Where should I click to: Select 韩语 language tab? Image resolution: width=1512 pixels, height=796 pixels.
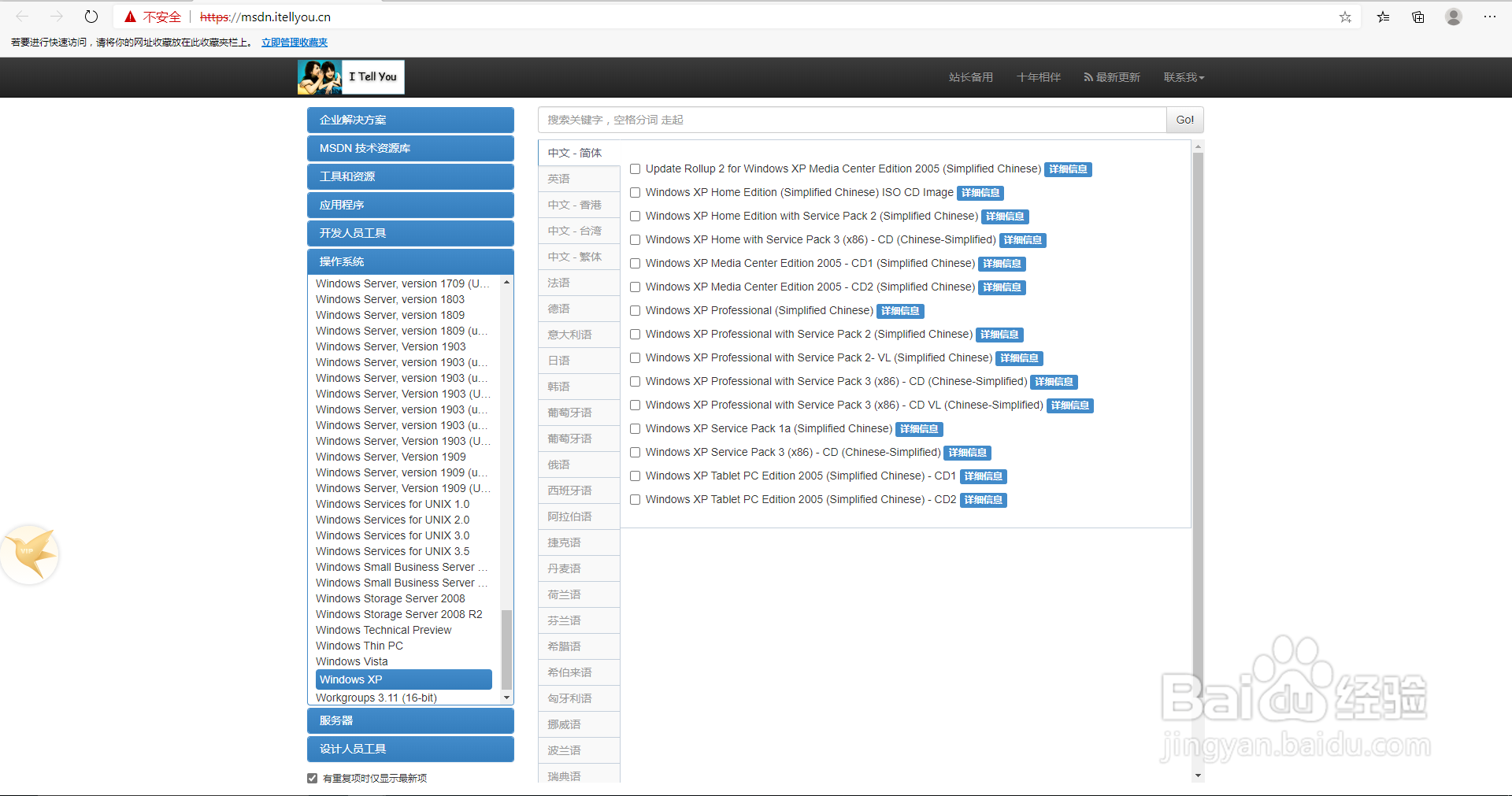(x=579, y=387)
